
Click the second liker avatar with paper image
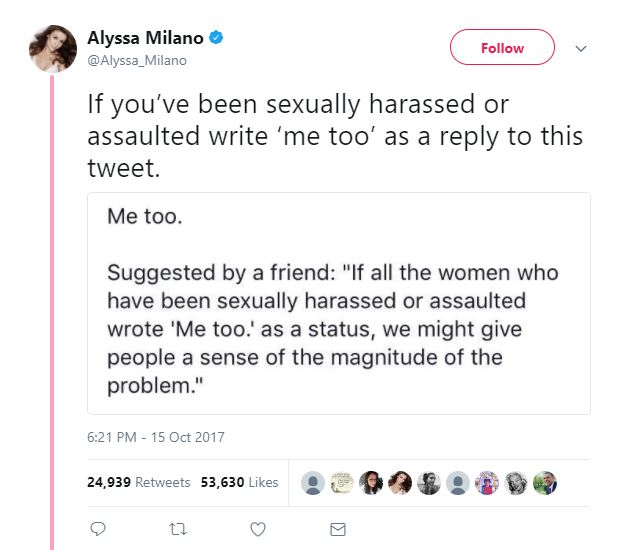[342, 482]
